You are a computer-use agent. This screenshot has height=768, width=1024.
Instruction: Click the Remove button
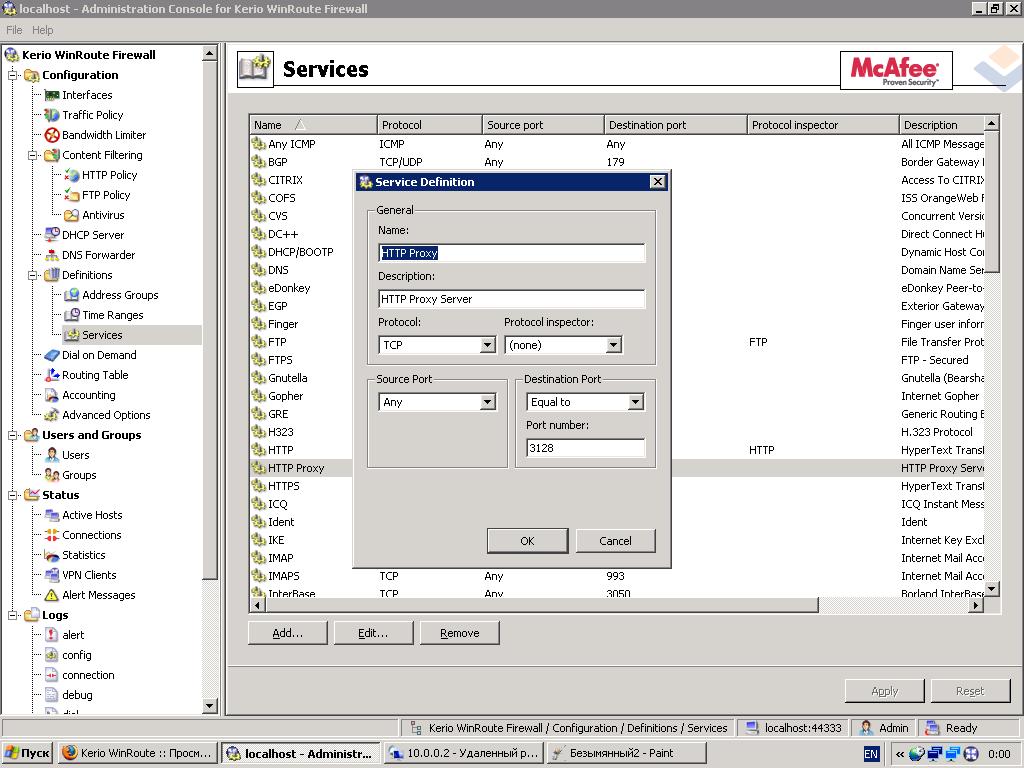click(460, 633)
